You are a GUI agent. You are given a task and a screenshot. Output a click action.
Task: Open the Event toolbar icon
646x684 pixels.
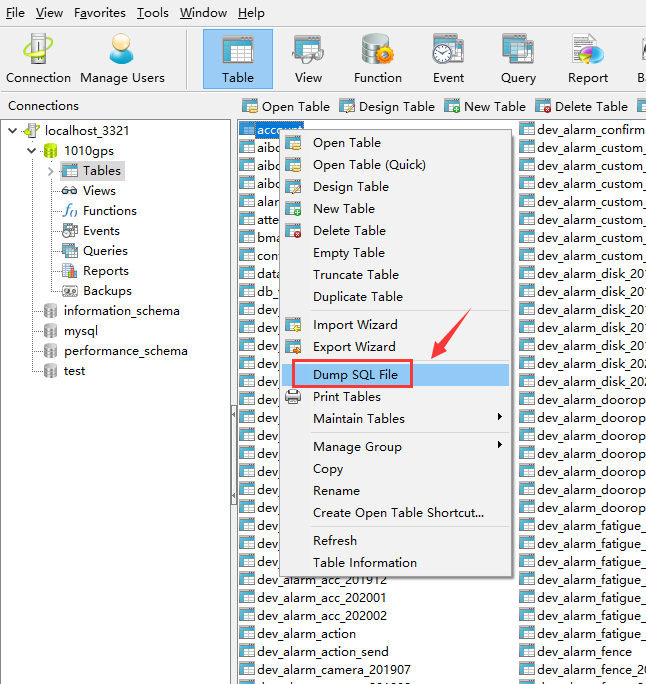tap(448, 59)
